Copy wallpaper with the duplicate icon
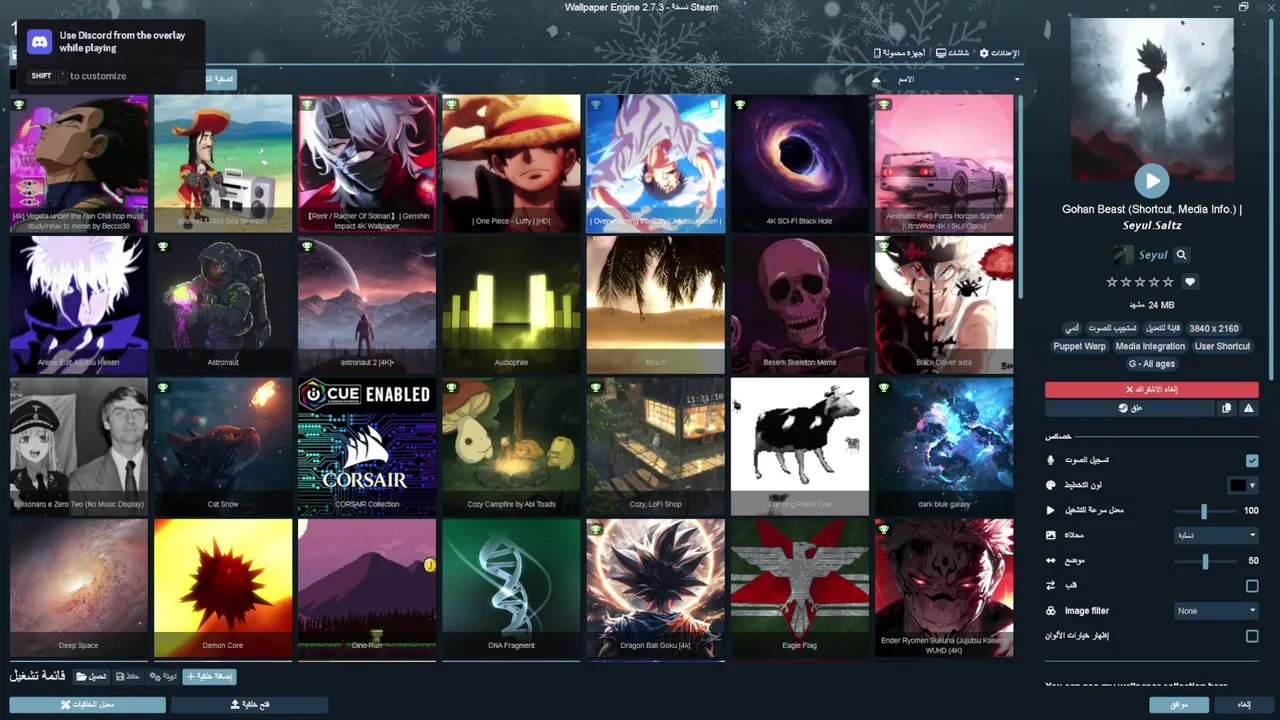 [x=1227, y=408]
